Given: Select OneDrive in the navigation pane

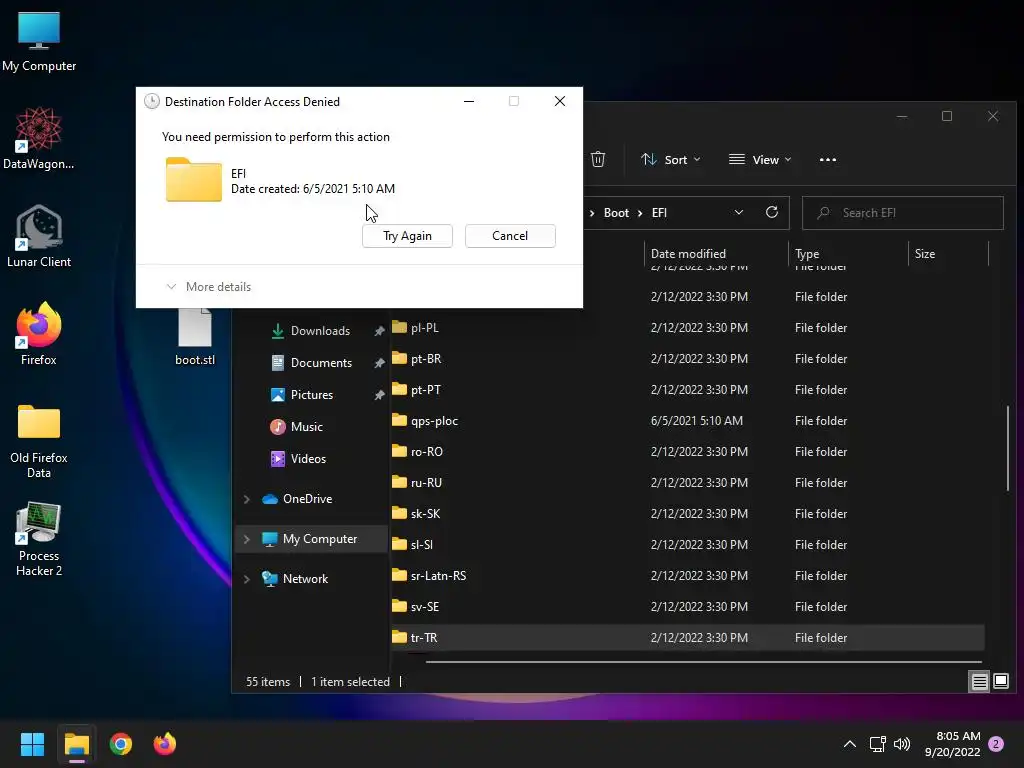Looking at the screenshot, I should 307,499.
